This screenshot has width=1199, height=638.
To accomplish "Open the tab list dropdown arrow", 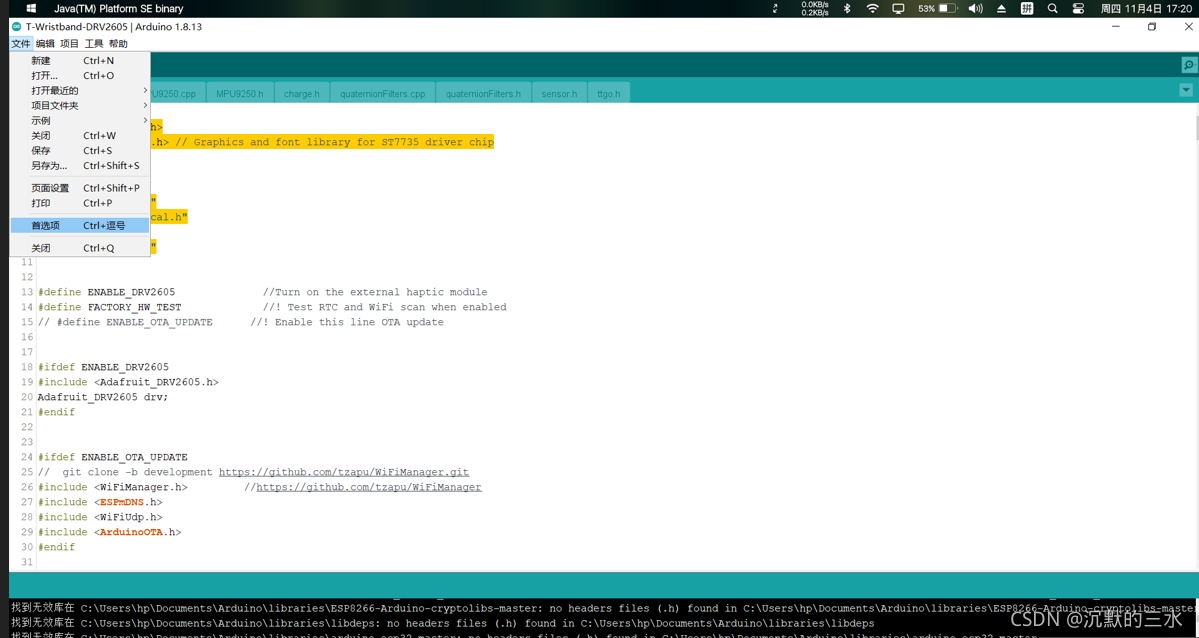I will point(1186,90).
